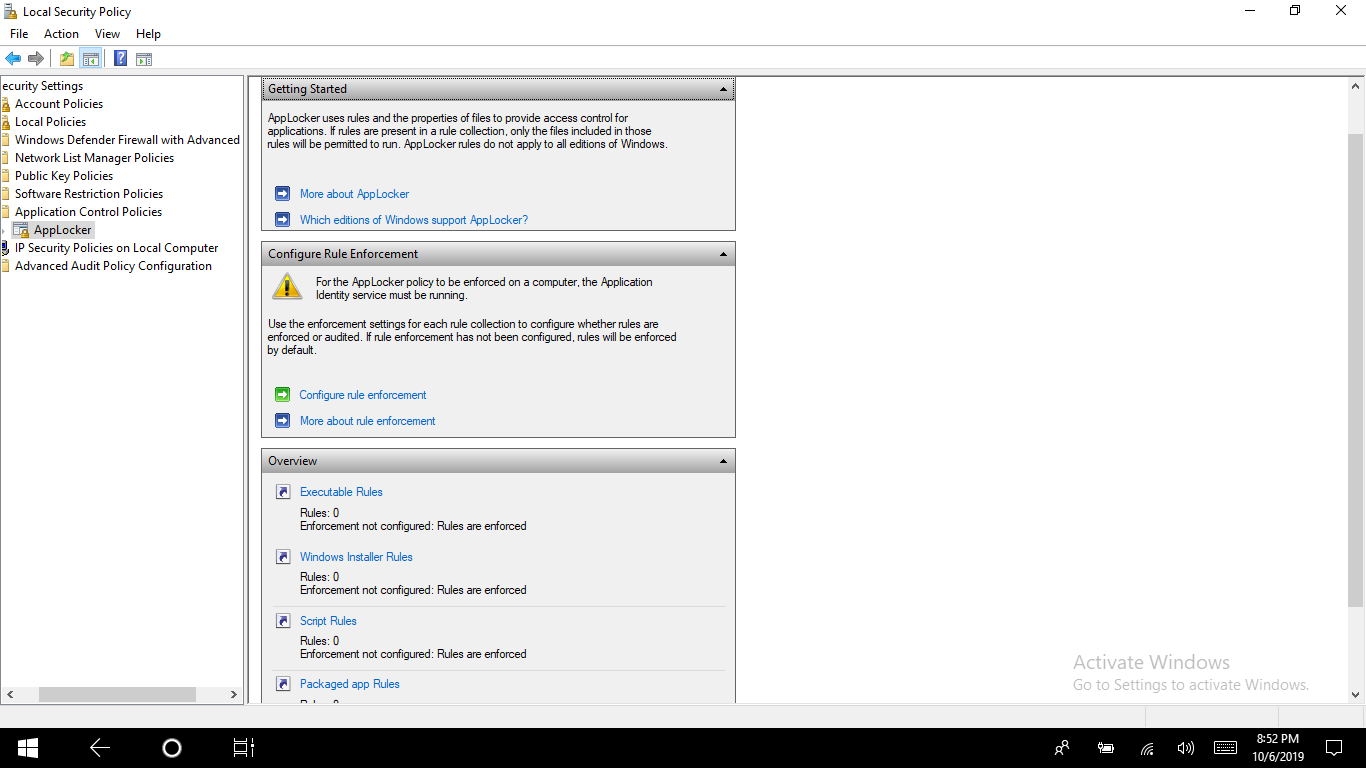Image resolution: width=1366 pixels, height=768 pixels.
Task: Click the details pane scroll down arrow
Action: (x=1356, y=695)
